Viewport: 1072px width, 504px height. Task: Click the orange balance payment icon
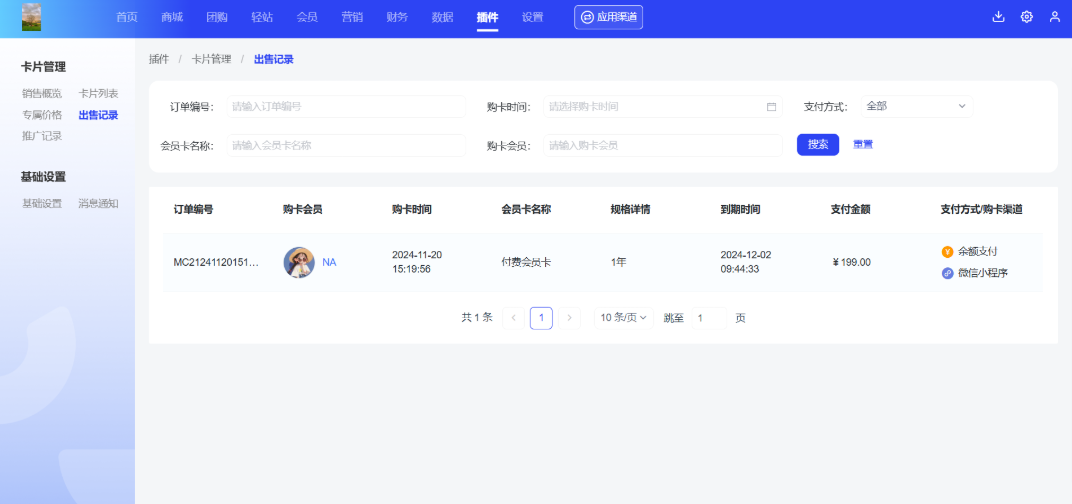click(948, 252)
